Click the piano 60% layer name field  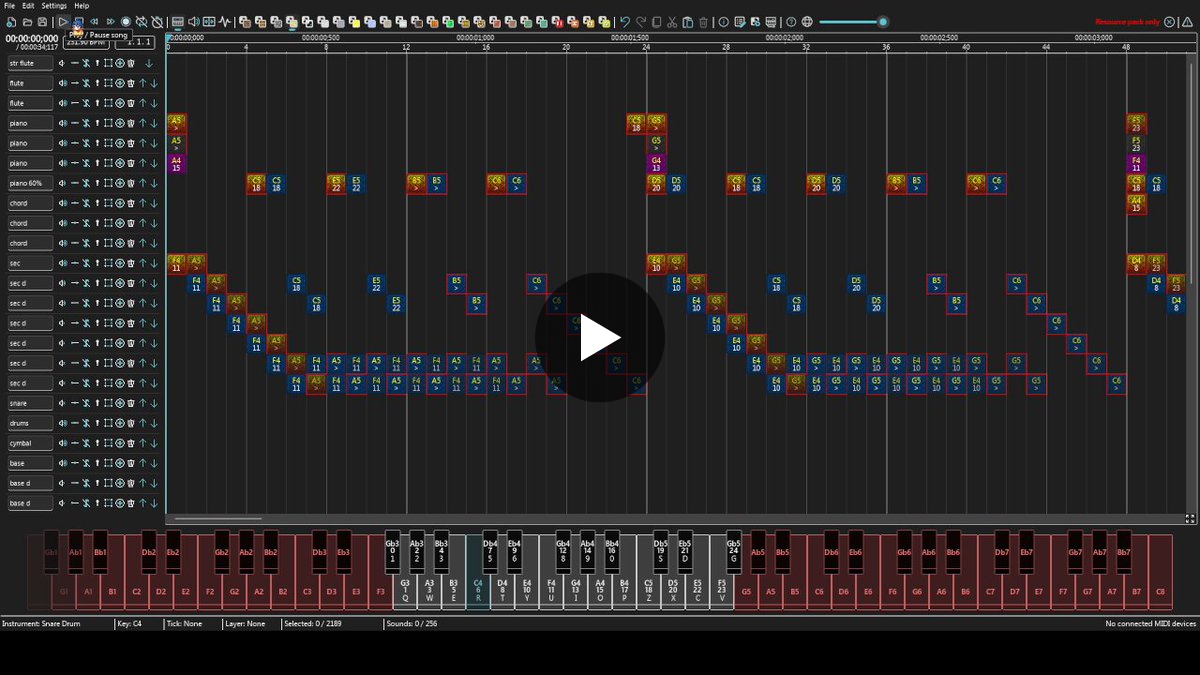pos(29,183)
